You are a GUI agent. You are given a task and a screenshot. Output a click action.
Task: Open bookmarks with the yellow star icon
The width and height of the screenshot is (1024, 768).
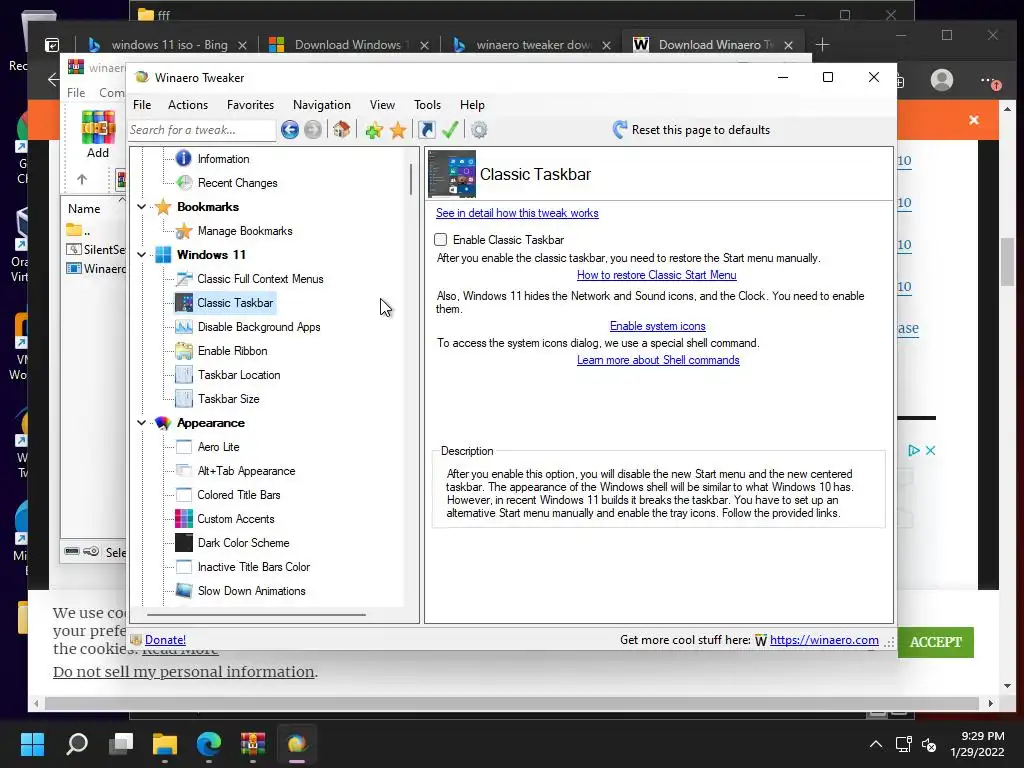click(398, 130)
